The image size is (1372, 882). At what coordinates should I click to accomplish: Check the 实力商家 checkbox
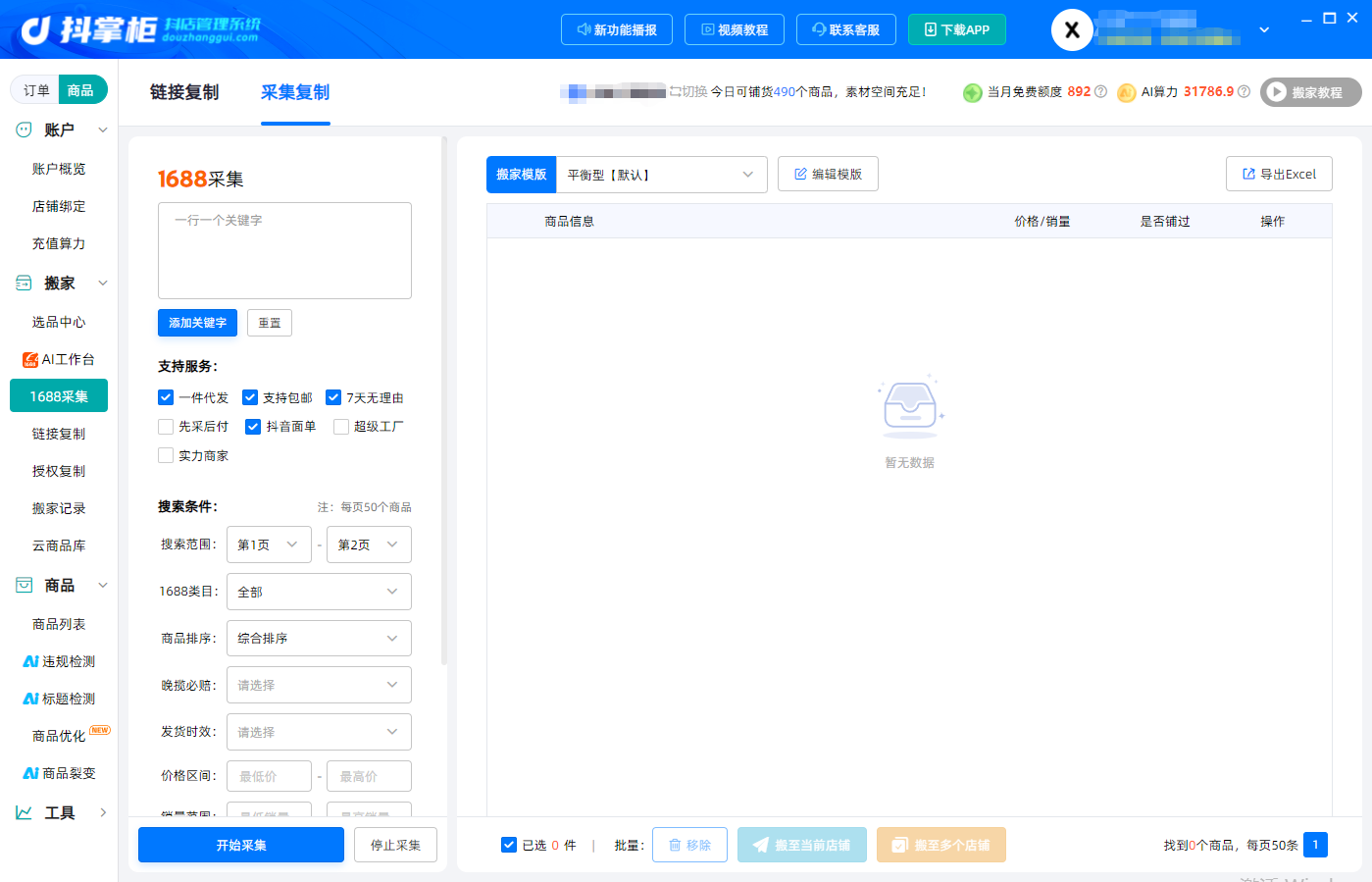[166, 455]
